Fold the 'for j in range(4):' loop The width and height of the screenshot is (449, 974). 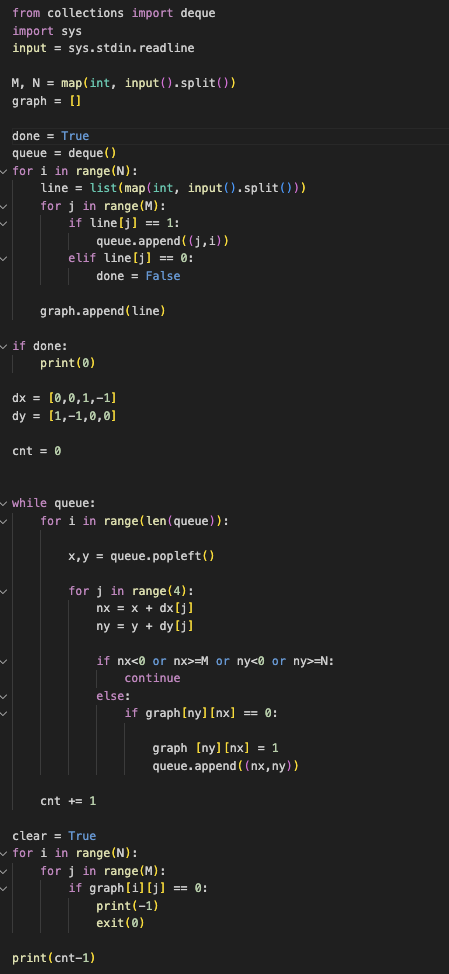[x=4, y=591]
